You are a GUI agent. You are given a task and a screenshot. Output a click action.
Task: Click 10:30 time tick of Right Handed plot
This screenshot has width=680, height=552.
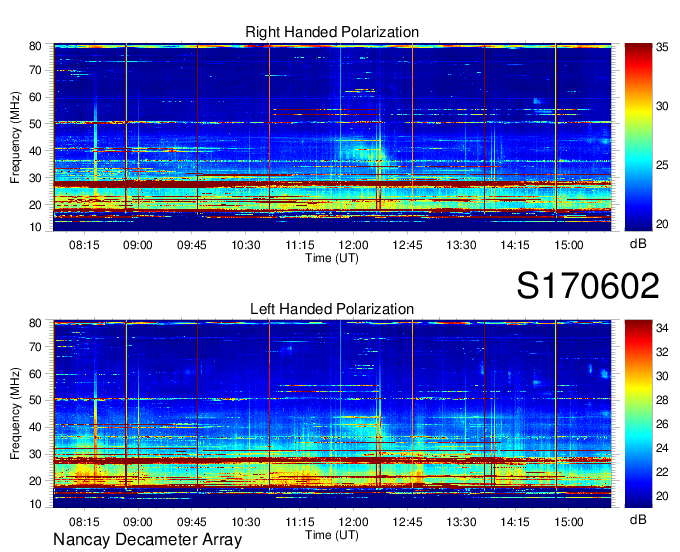coord(246,245)
